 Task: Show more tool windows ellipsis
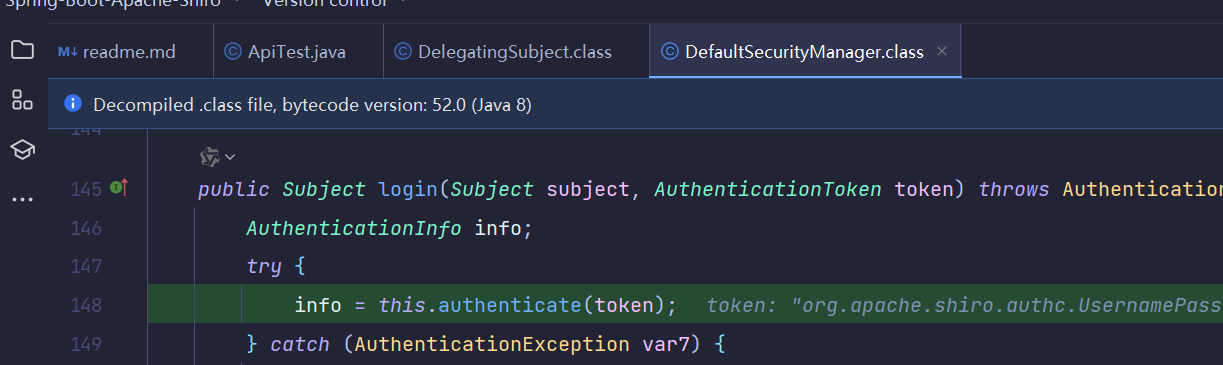(22, 199)
